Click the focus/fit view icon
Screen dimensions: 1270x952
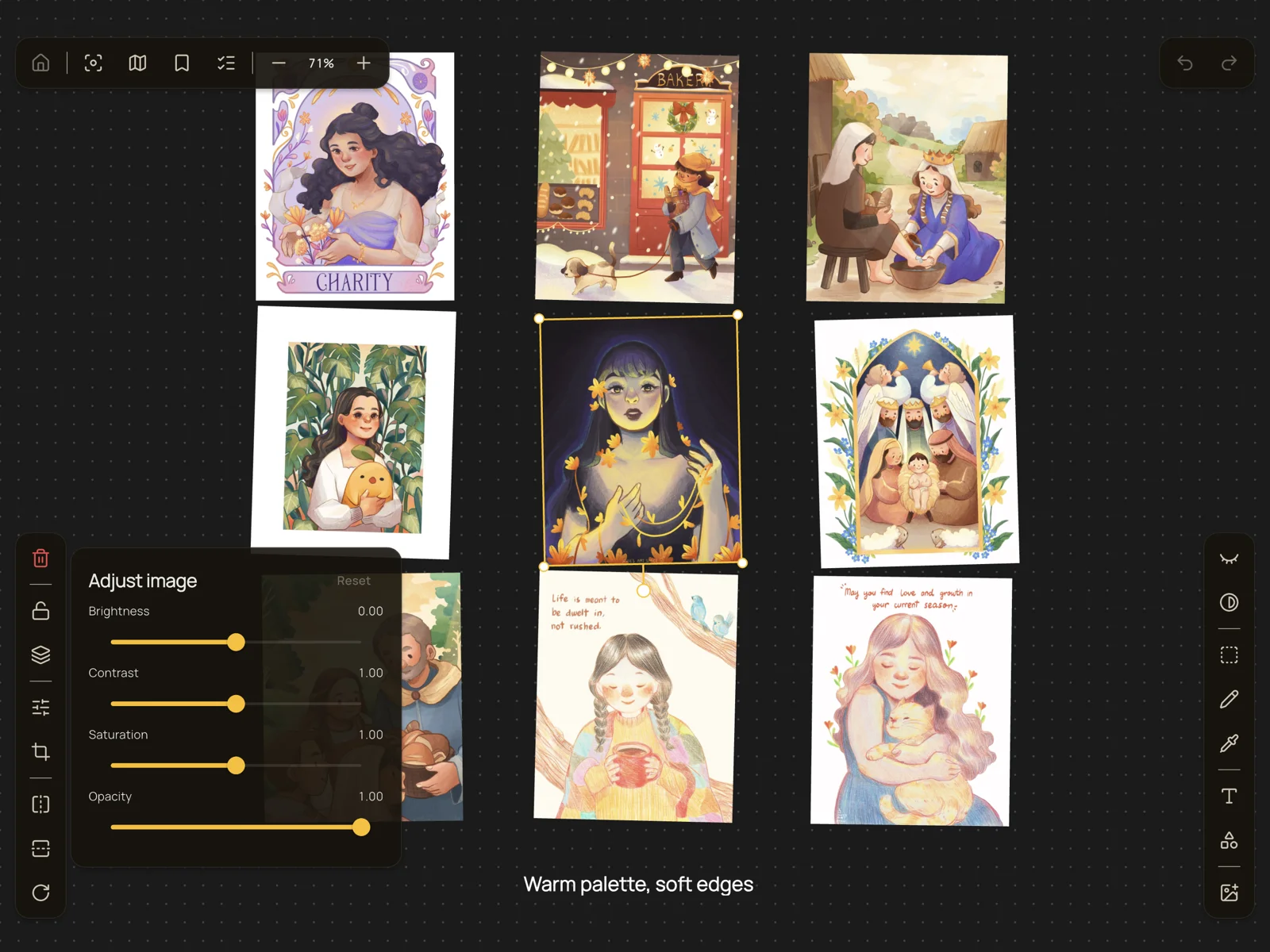tap(93, 63)
